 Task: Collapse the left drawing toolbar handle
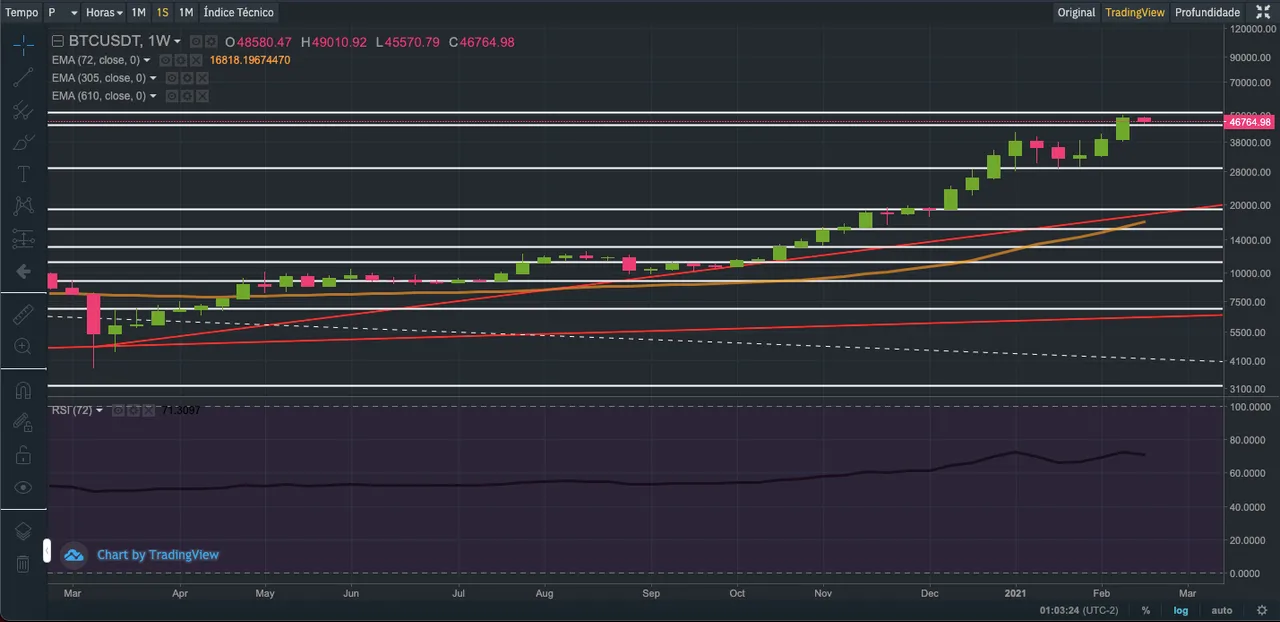pyautogui.click(x=46, y=550)
